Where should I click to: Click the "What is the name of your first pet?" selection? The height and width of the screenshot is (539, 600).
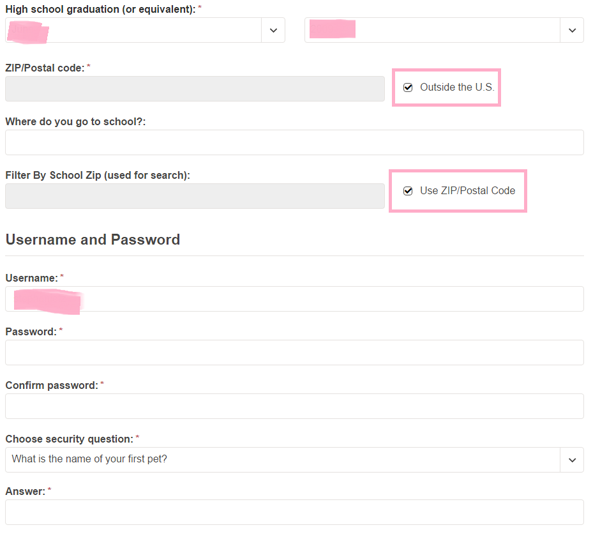coord(90,460)
